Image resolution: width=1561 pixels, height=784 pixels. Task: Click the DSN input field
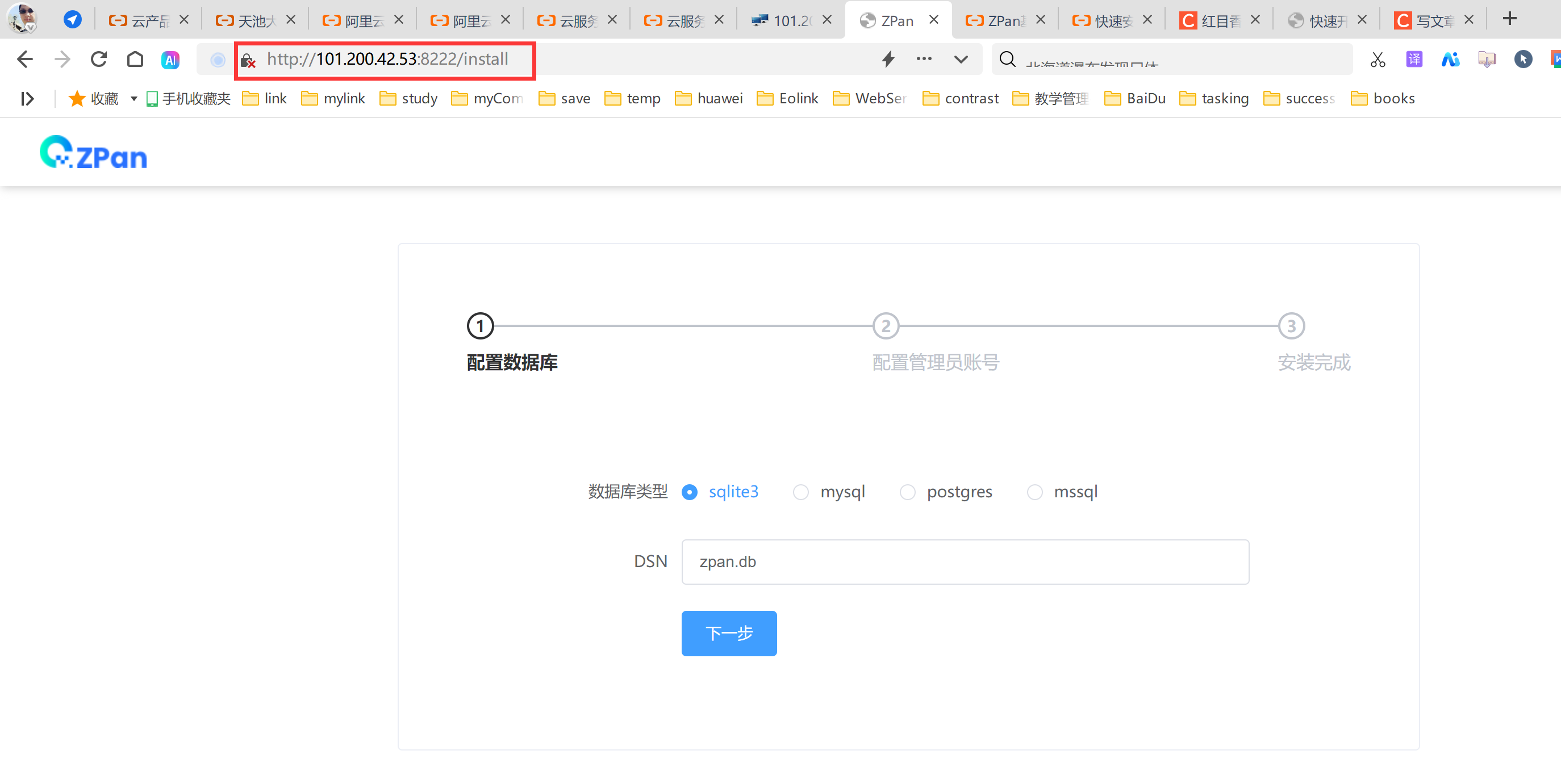point(965,562)
